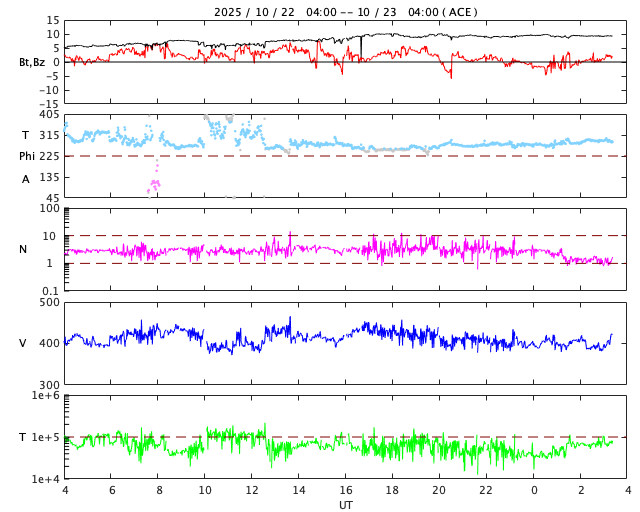Click the blue velocity peak near 14 UT
Image resolution: width=640 pixels, height=512 pixels.
click(x=290, y=320)
